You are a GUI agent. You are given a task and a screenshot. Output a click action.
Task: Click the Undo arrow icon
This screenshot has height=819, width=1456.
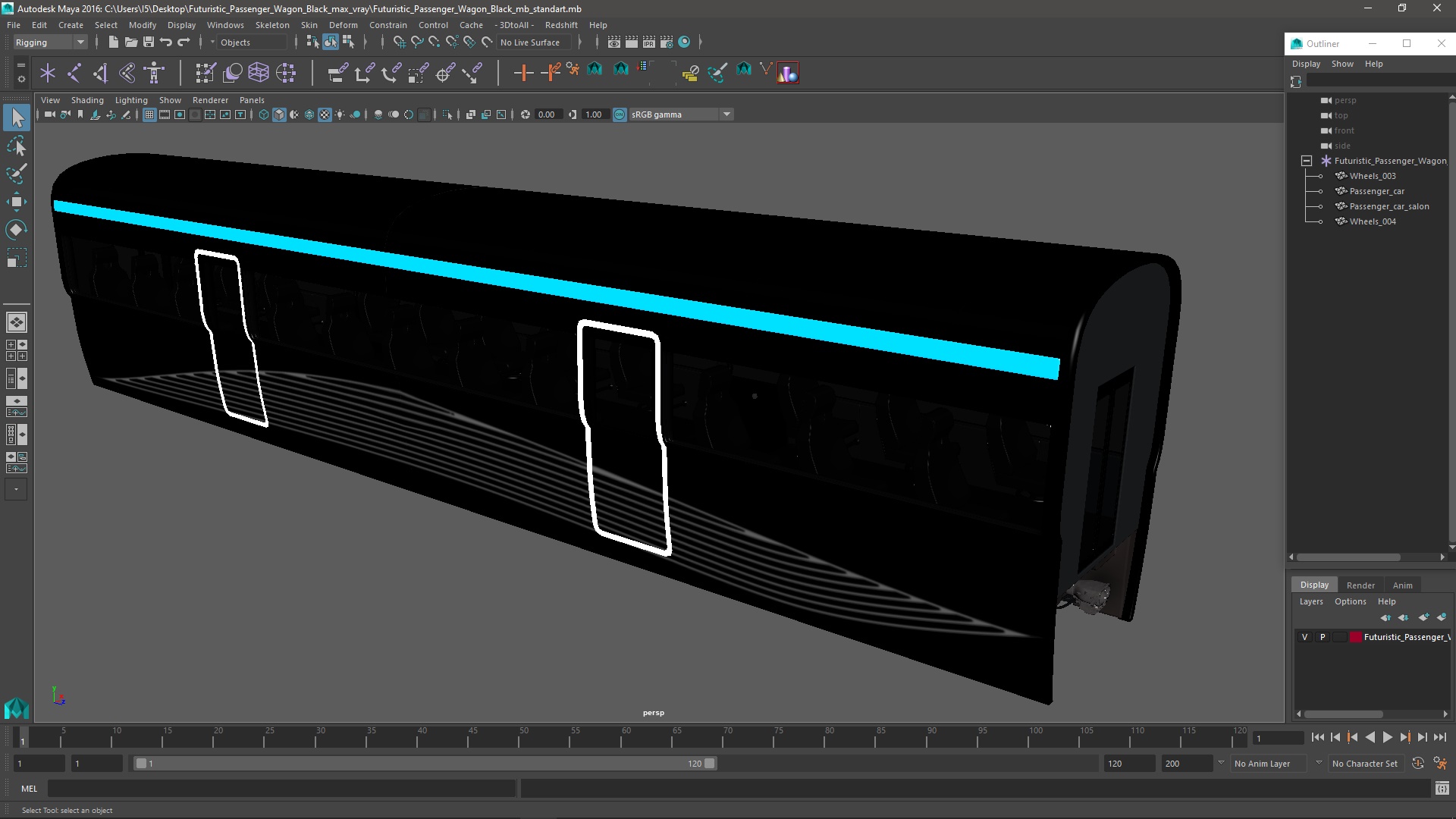coord(166,42)
